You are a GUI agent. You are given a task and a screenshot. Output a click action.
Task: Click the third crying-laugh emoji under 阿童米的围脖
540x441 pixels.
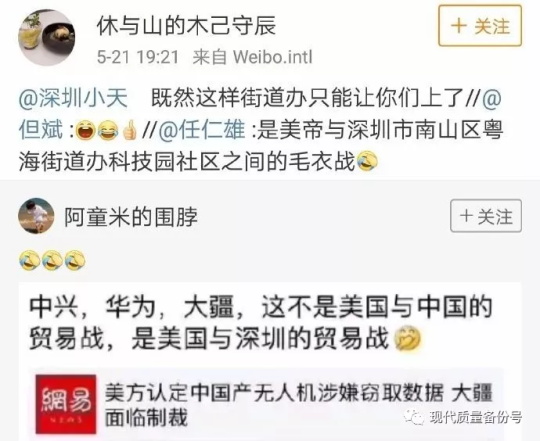point(75,260)
